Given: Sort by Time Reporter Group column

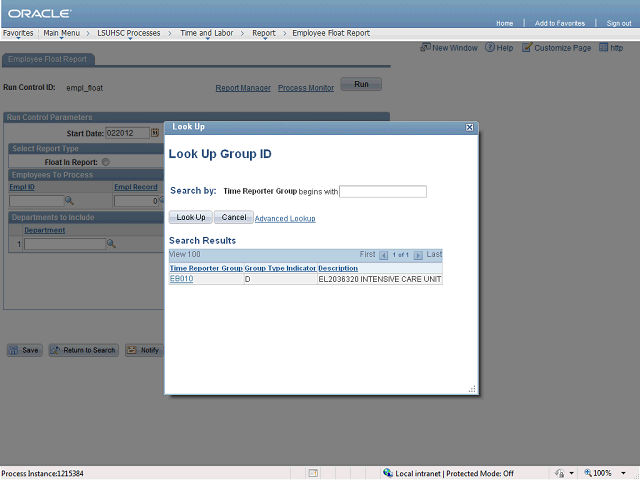Looking at the screenshot, I should 206,268.
